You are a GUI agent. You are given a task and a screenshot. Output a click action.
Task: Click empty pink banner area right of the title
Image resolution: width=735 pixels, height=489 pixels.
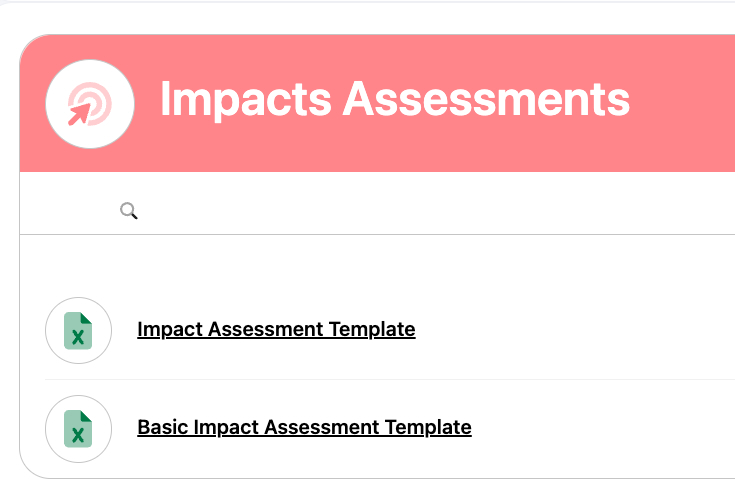685,100
